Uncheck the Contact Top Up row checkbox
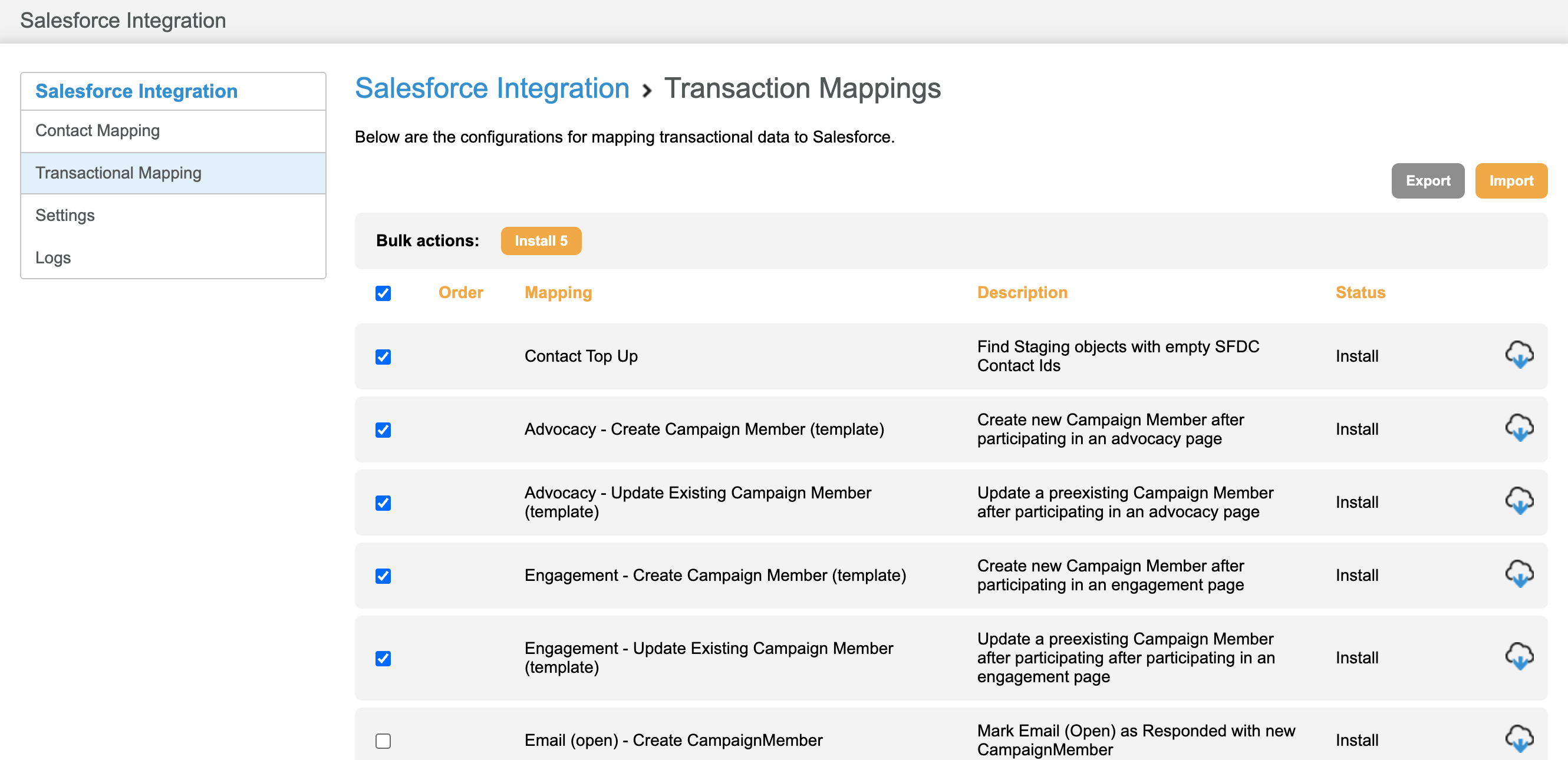Image resolution: width=1568 pixels, height=760 pixels. click(x=383, y=357)
